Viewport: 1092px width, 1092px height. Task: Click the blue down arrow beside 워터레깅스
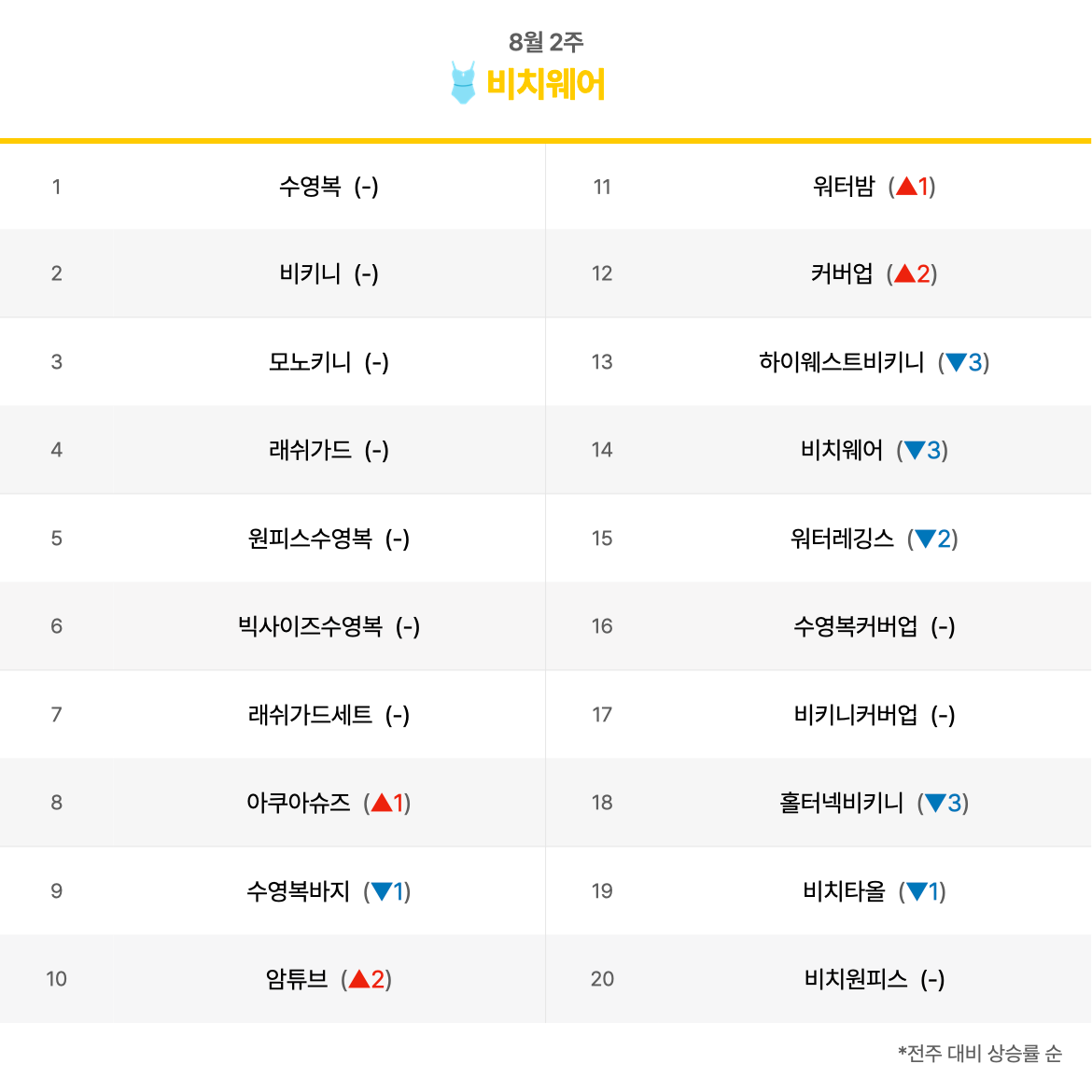click(x=925, y=539)
